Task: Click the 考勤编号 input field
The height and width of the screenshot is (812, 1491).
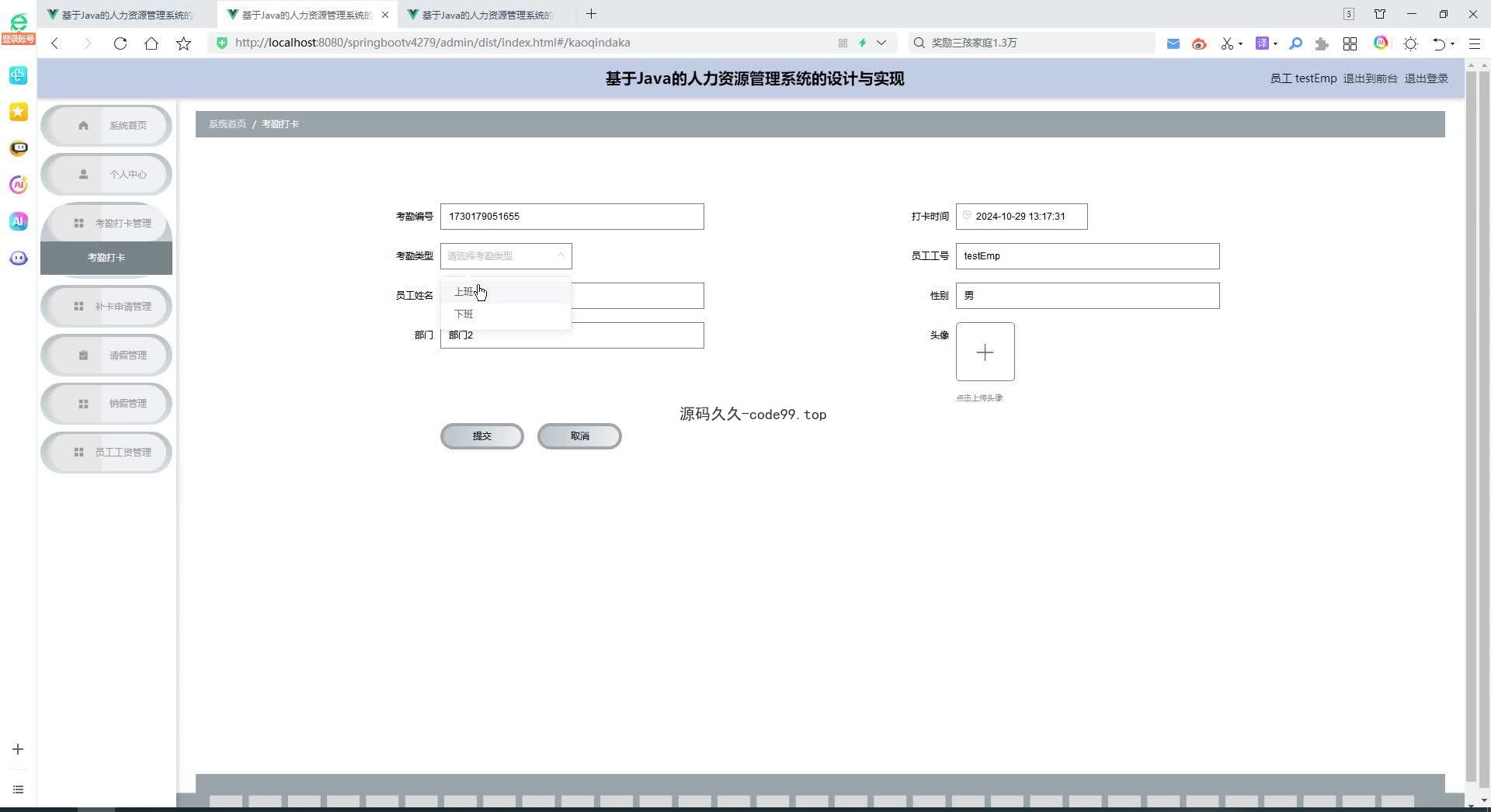Action: tap(572, 217)
